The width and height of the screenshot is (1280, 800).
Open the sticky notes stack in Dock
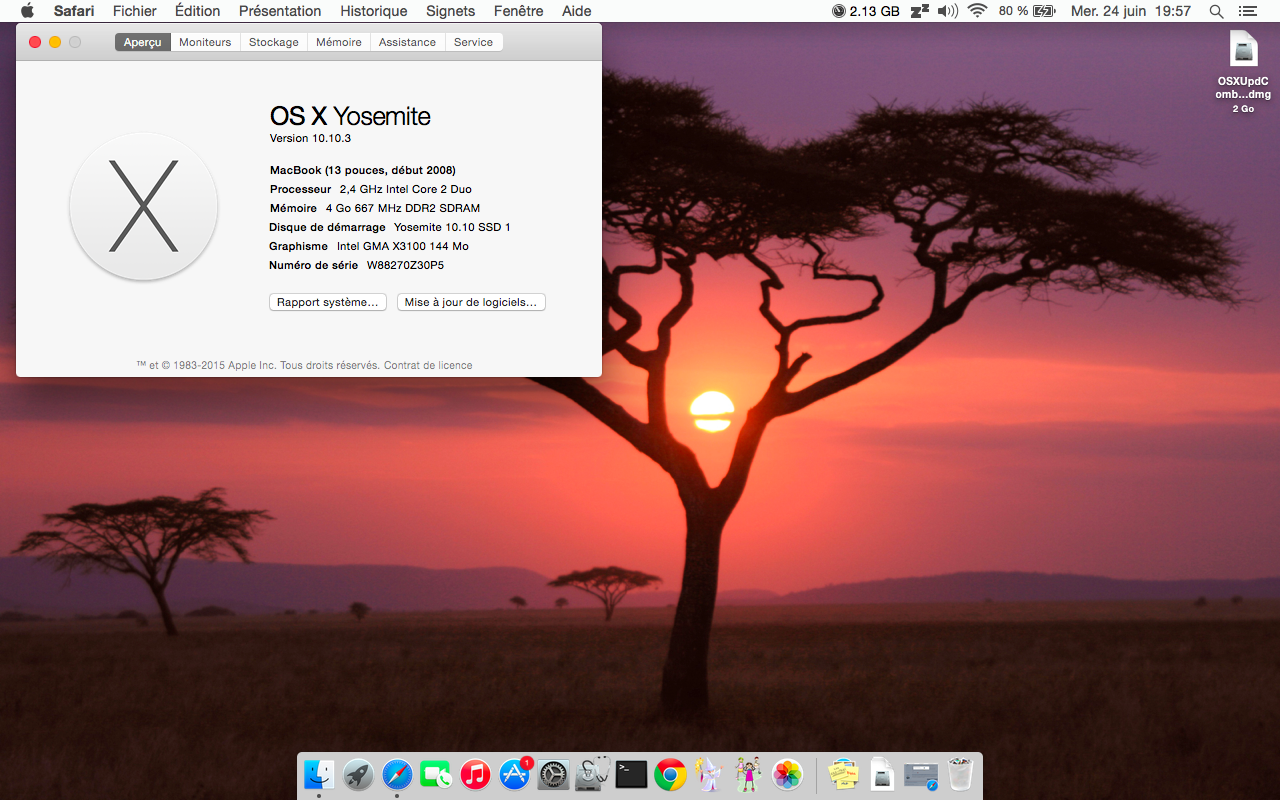(843, 774)
